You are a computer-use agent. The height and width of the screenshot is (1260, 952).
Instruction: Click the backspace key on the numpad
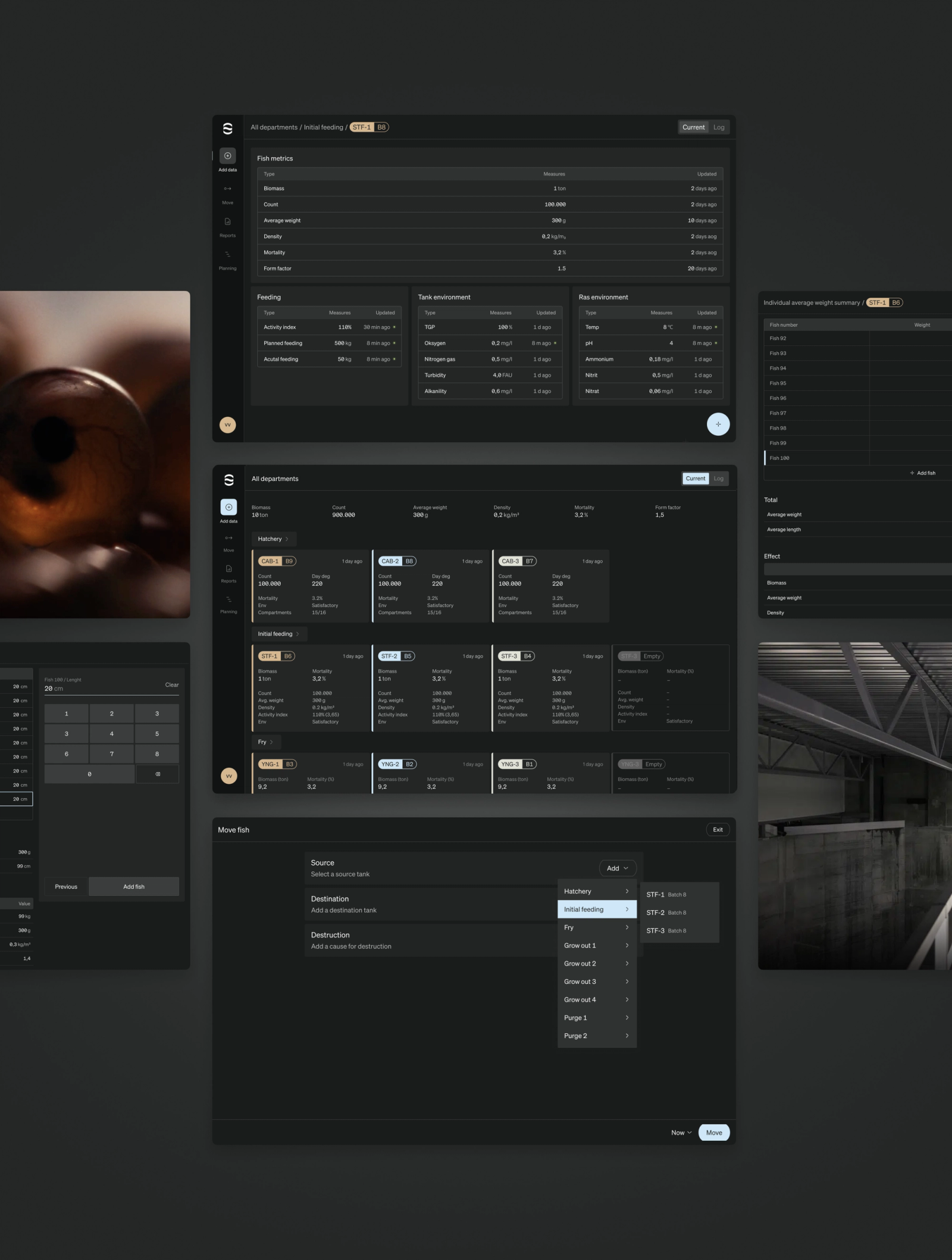(x=158, y=774)
